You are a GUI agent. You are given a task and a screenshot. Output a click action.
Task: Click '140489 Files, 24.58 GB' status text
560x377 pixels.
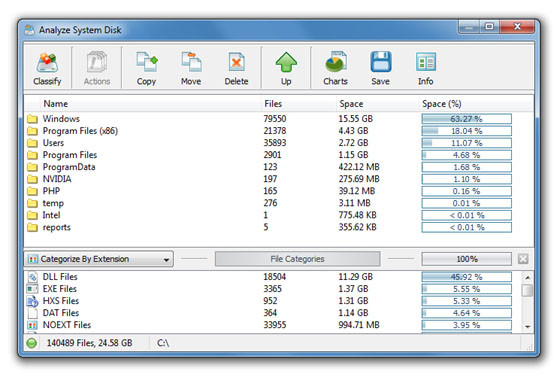coord(90,343)
